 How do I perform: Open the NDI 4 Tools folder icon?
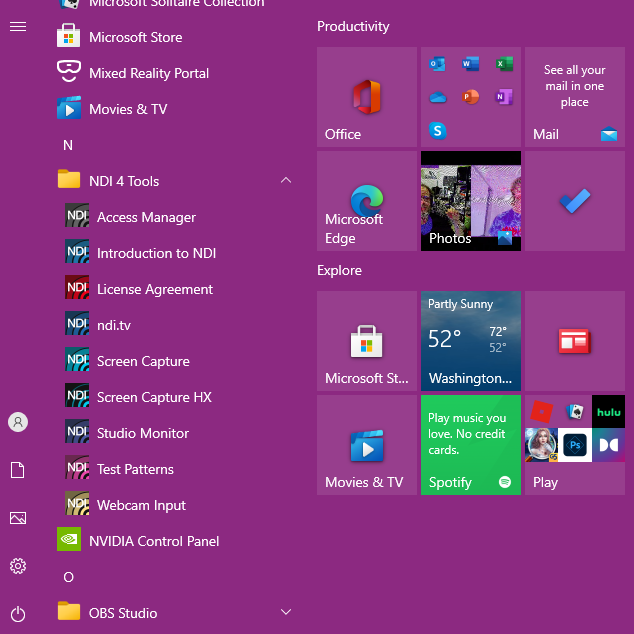point(69,179)
